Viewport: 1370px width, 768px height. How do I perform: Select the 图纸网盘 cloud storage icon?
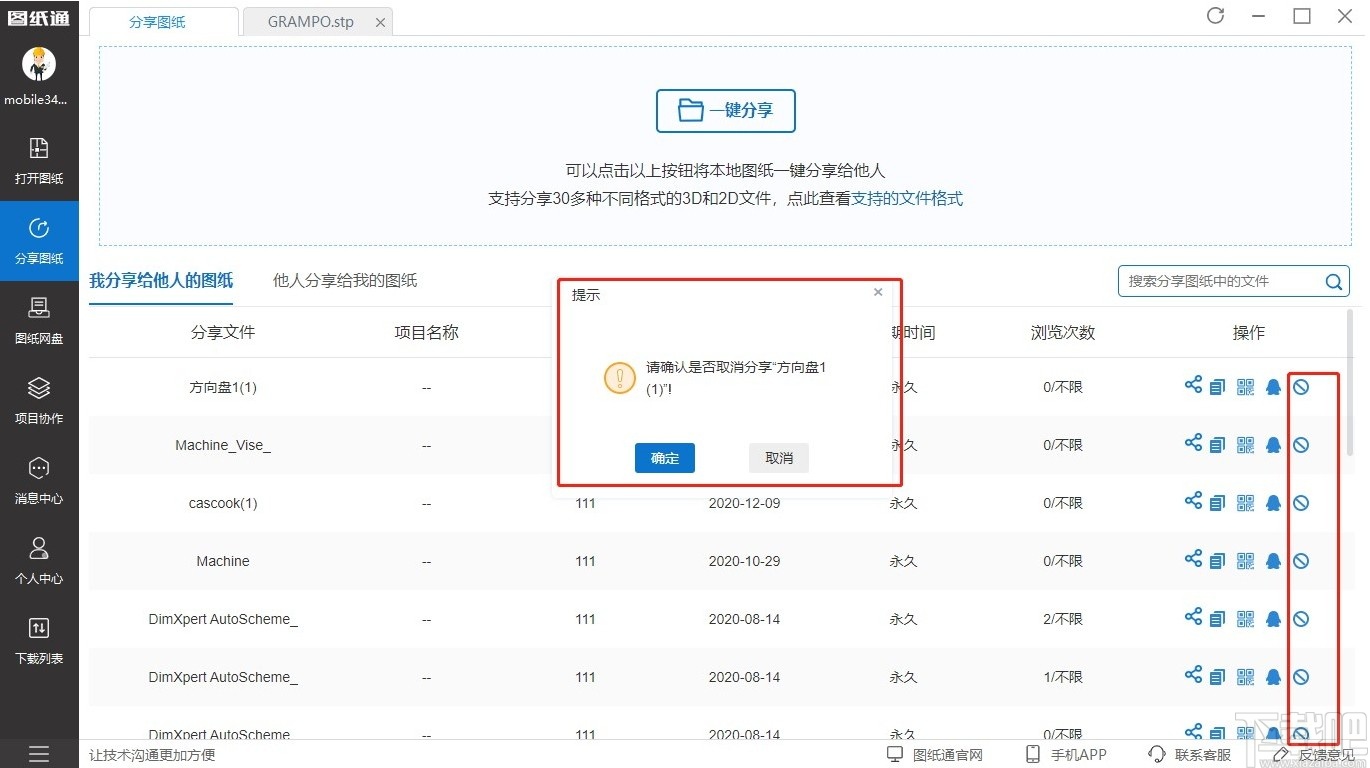[39, 320]
